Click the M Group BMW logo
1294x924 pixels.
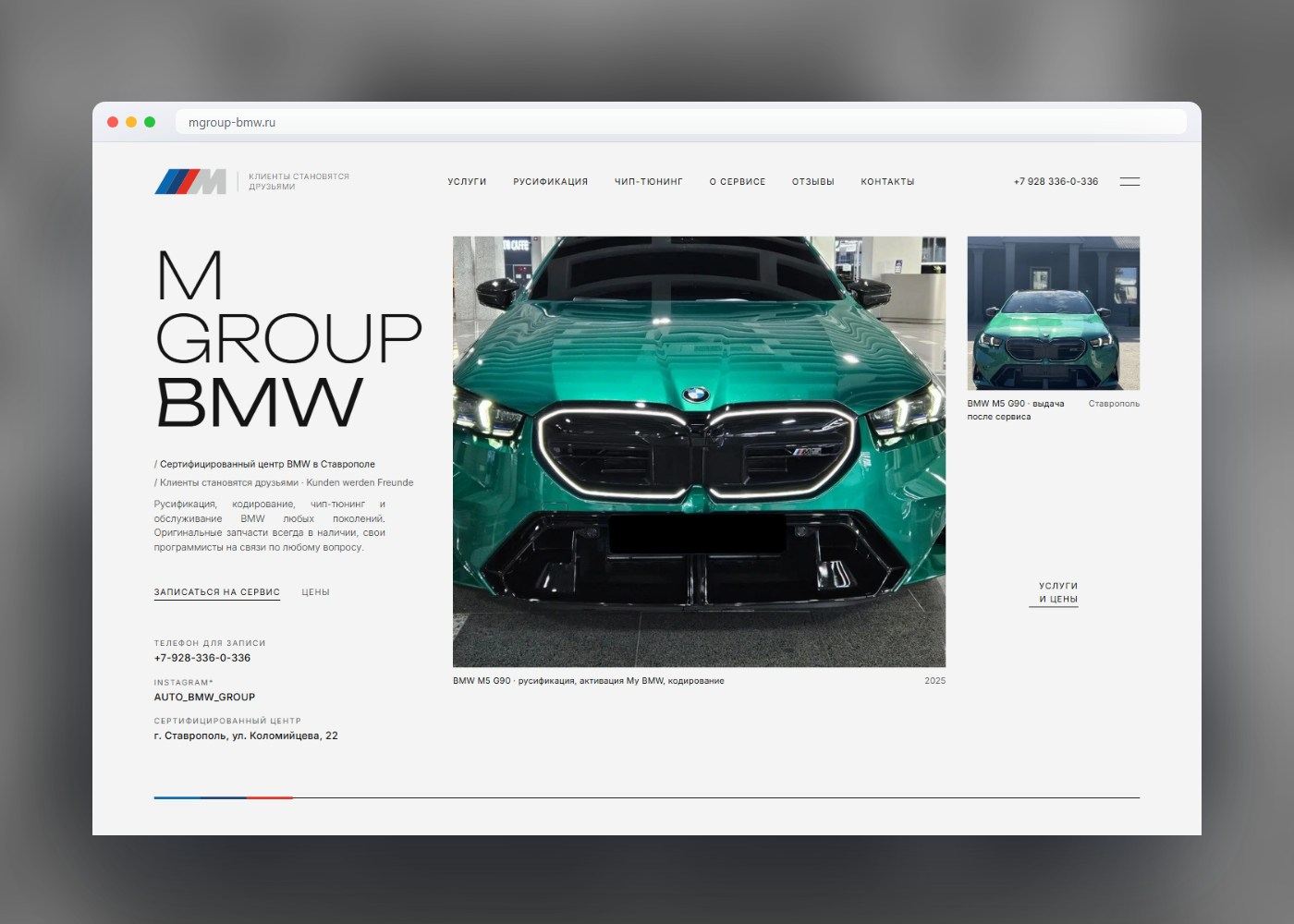[x=190, y=181]
